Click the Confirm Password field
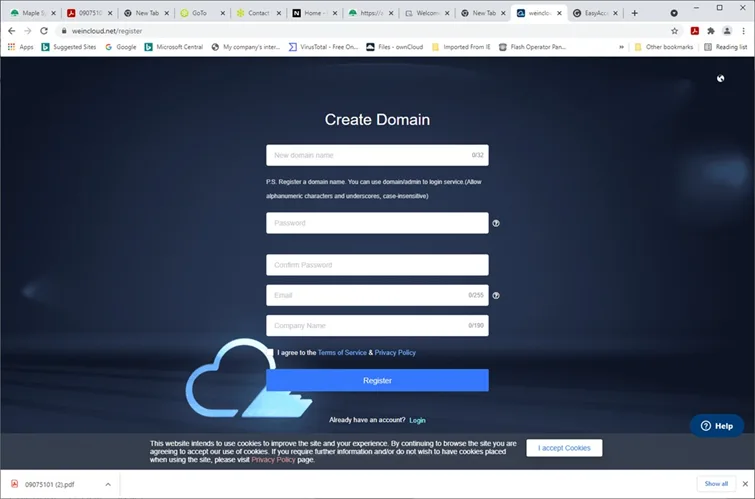Viewport: 755px width, 499px height. tap(377, 265)
